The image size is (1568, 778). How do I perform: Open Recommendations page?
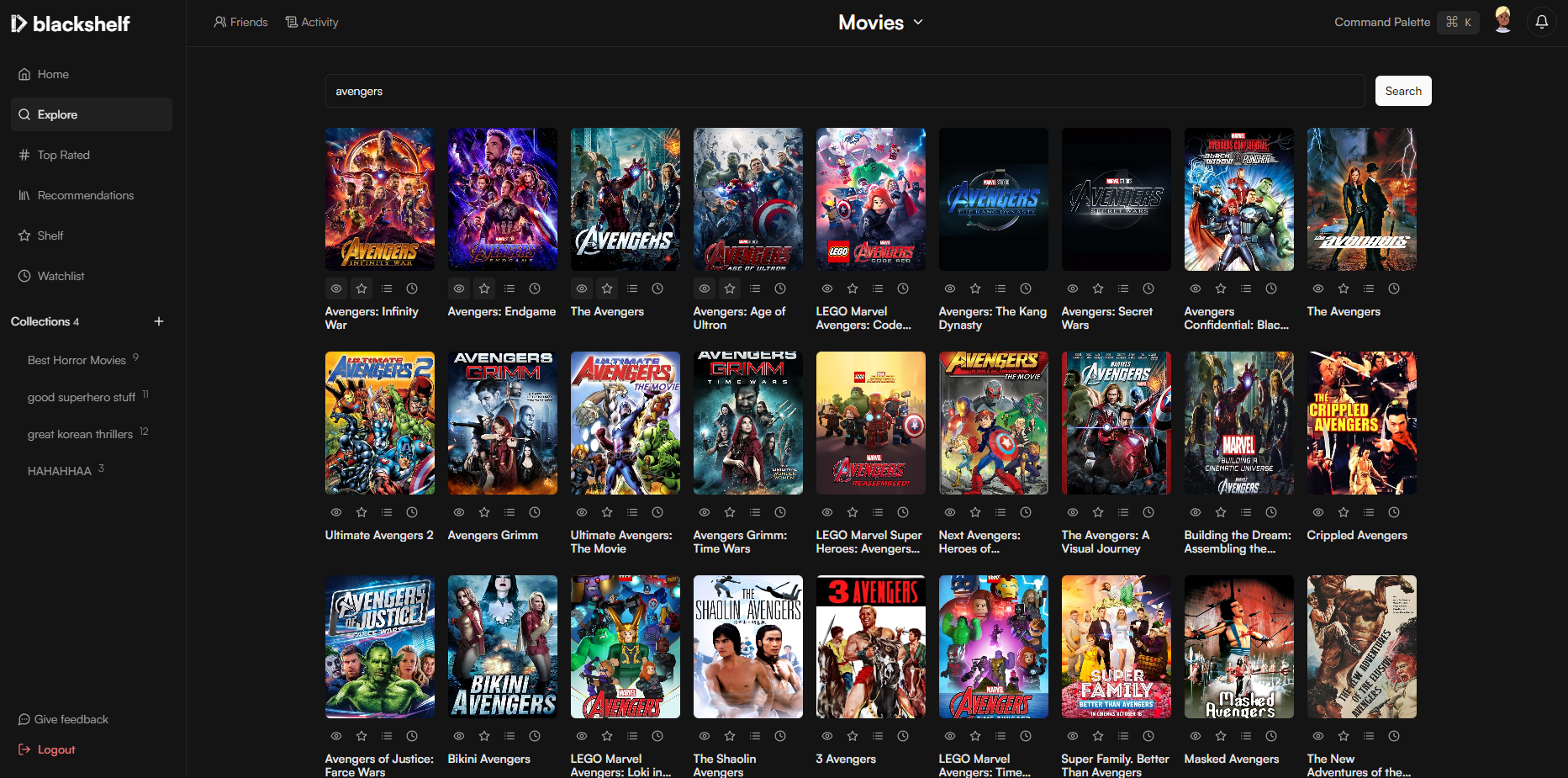pos(92,195)
